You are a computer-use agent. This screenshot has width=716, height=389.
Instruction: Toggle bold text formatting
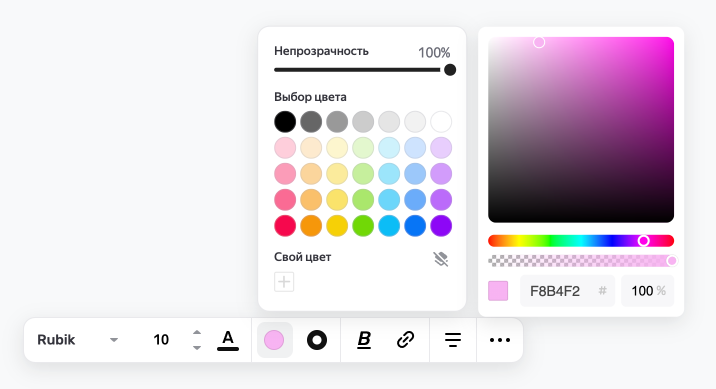[x=364, y=340]
